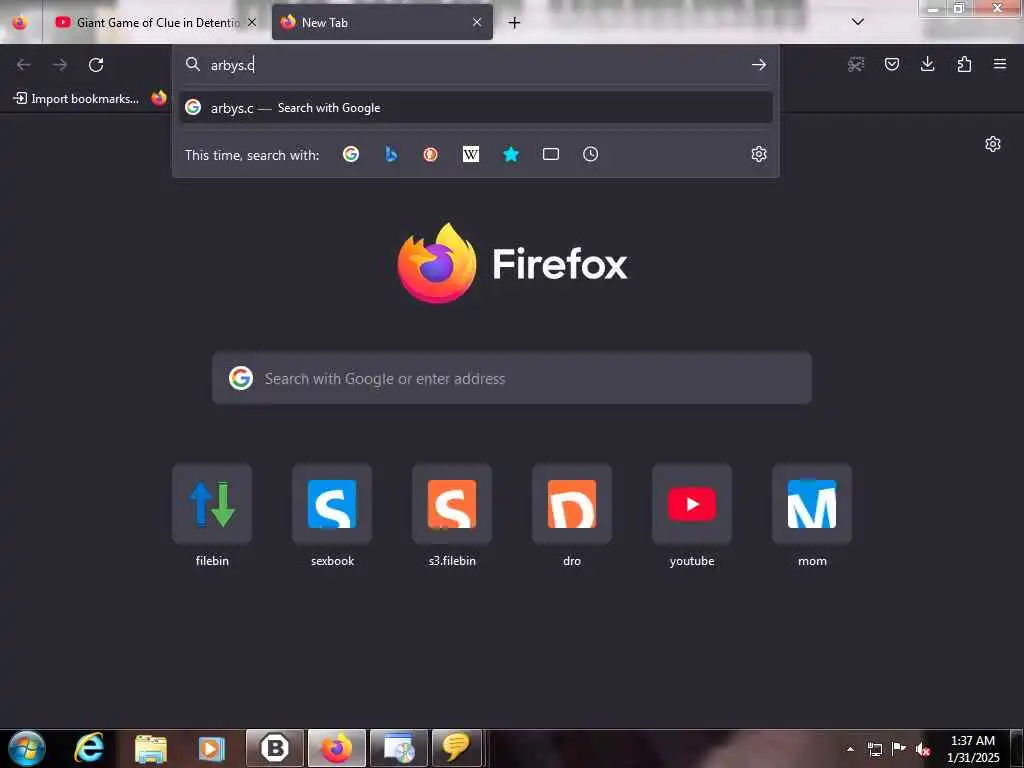This screenshot has width=1024, height=768.
Task: Open the Windows Start menu
Action: (27, 748)
